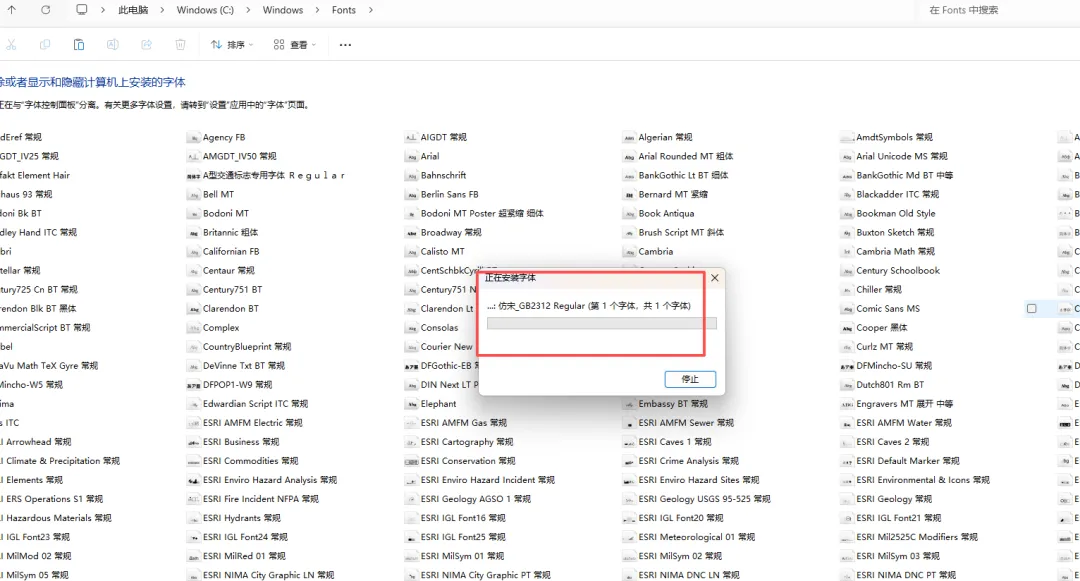The height and width of the screenshot is (581, 1080).
Task: Select ESRI Fire Incident NFPA font
Action: (x=261, y=499)
